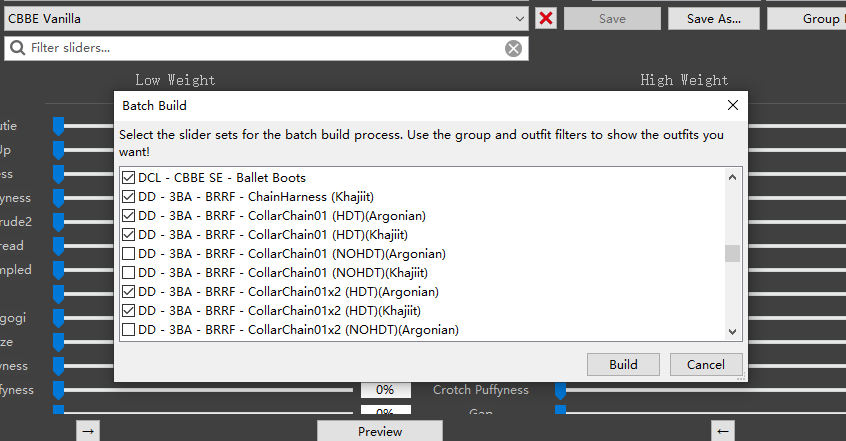This screenshot has width=846, height=441.
Task: Click the list scrollbar down arrow
Action: pos(732,331)
